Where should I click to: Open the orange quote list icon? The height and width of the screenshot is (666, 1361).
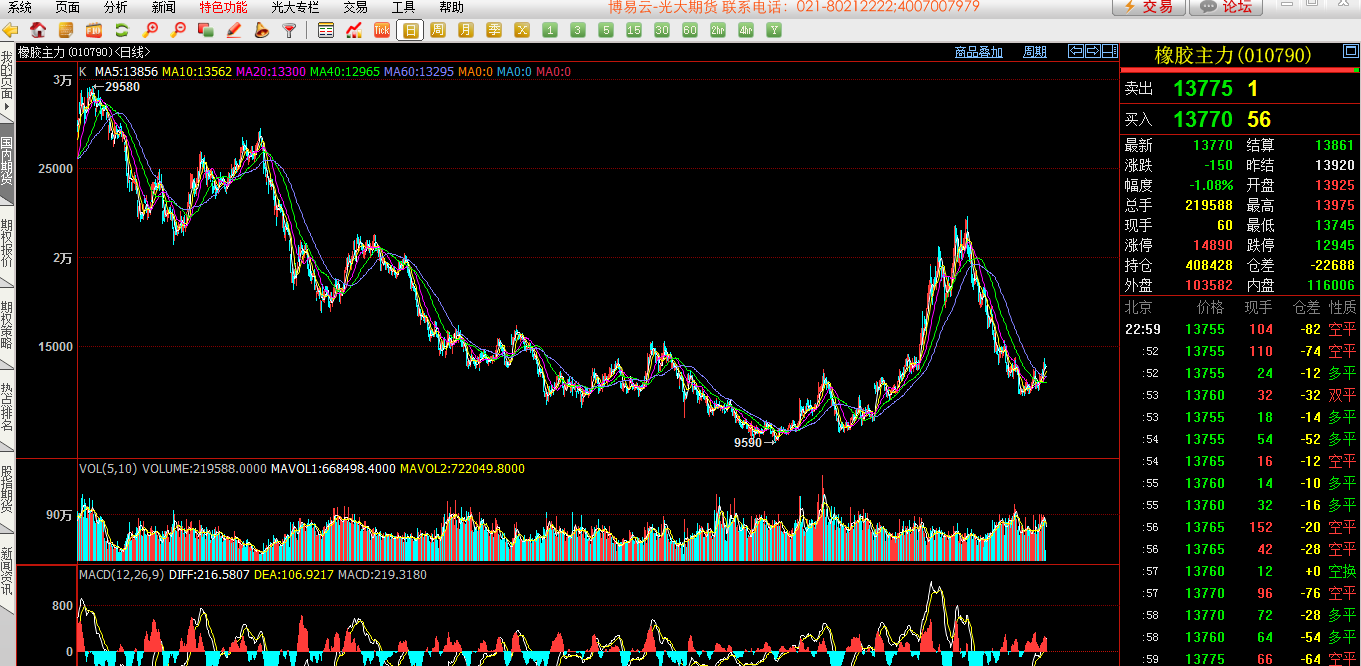click(x=66, y=30)
